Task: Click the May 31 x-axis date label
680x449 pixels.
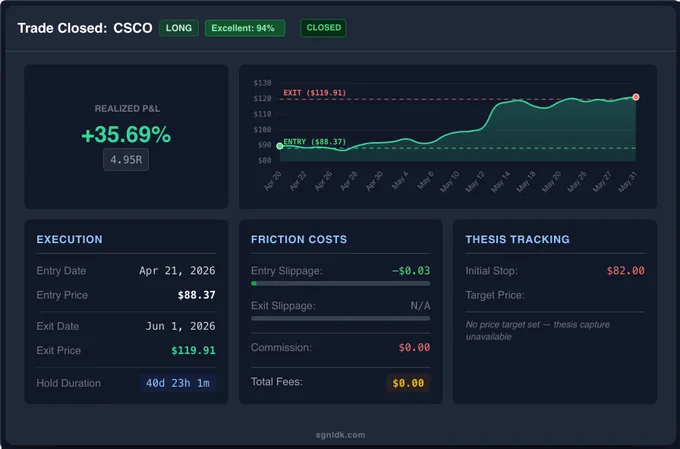Action: coord(628,181)
